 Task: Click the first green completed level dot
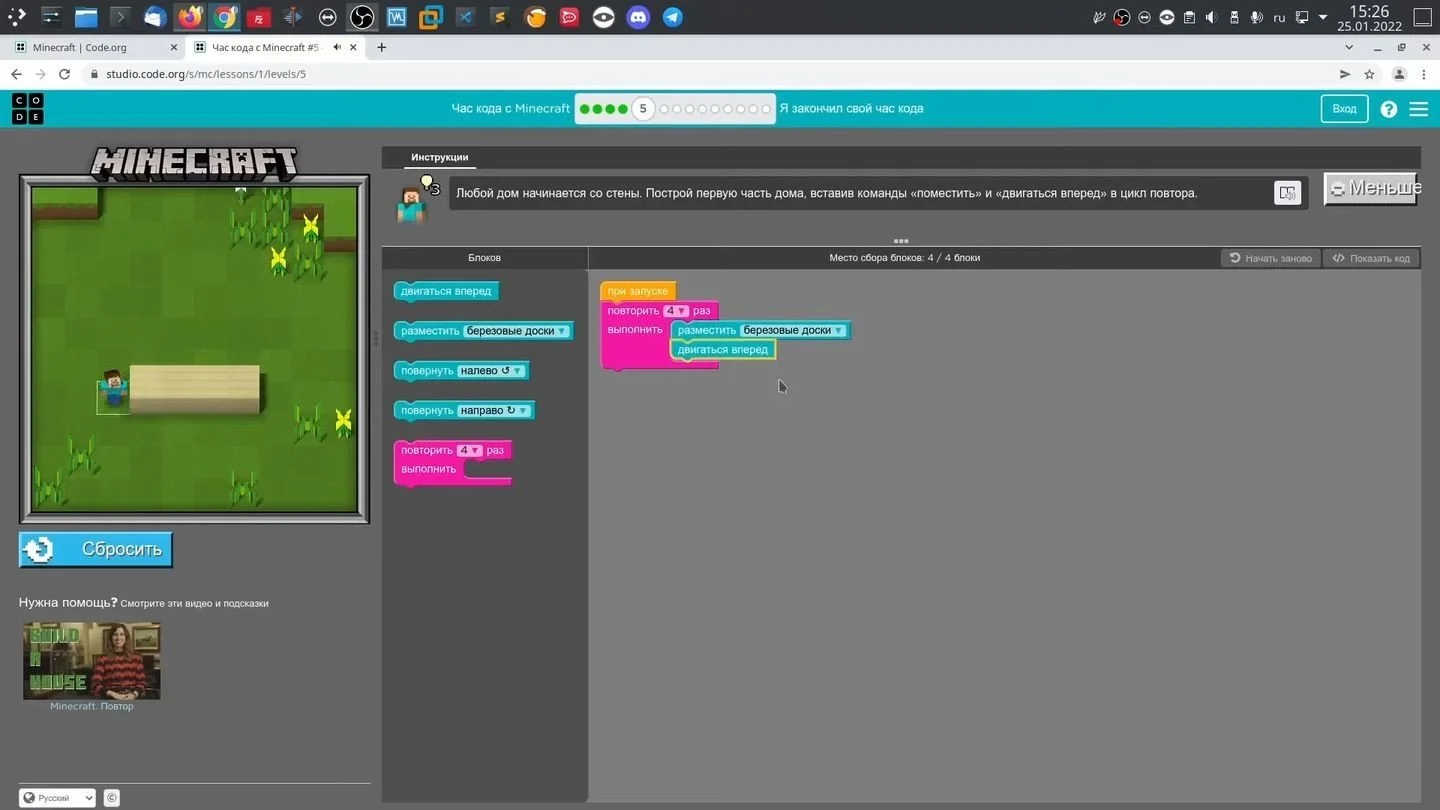tap(585, 109)
